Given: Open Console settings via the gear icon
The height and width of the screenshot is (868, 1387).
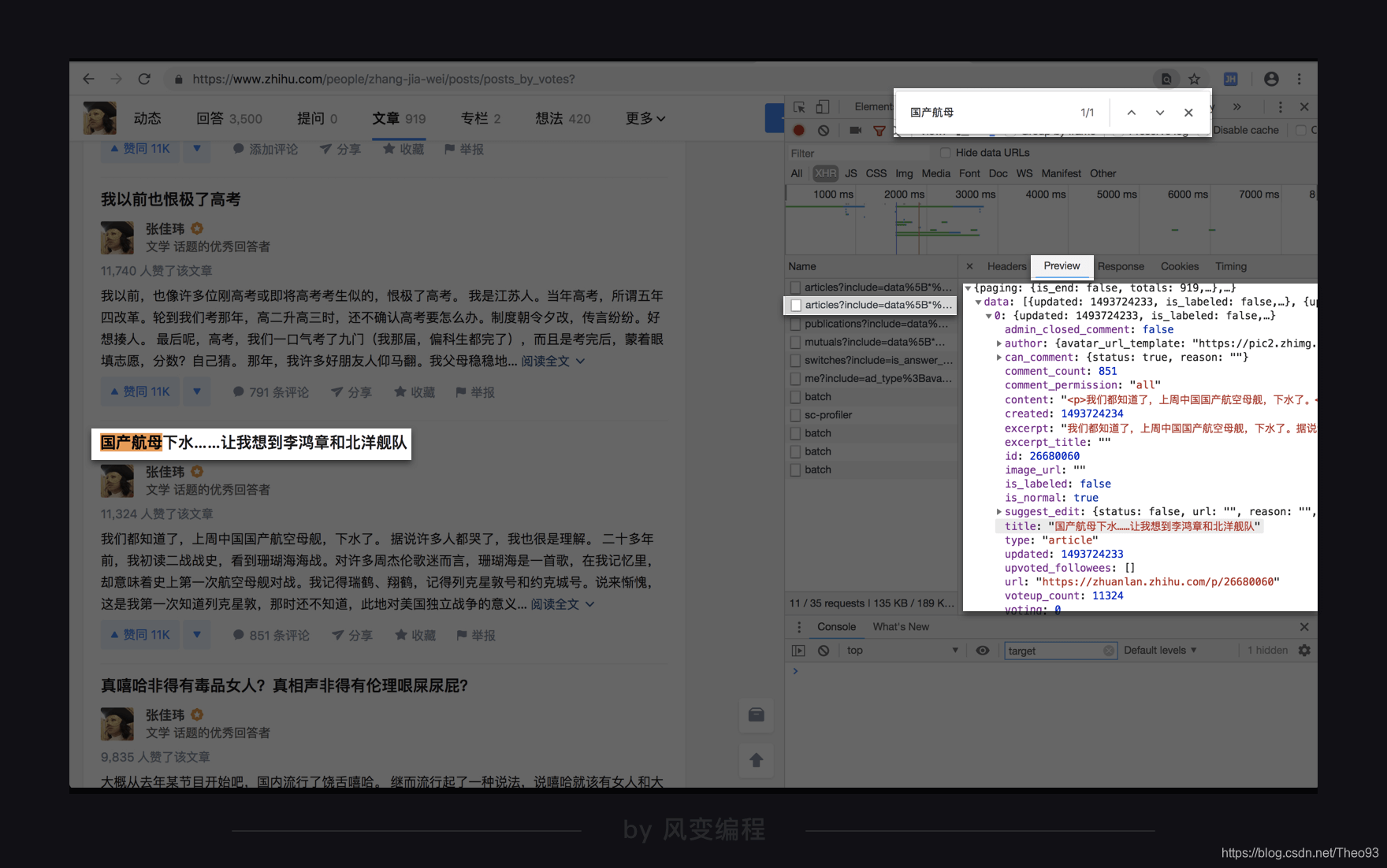Looking at the screenshot, I should pos(1304,650).
